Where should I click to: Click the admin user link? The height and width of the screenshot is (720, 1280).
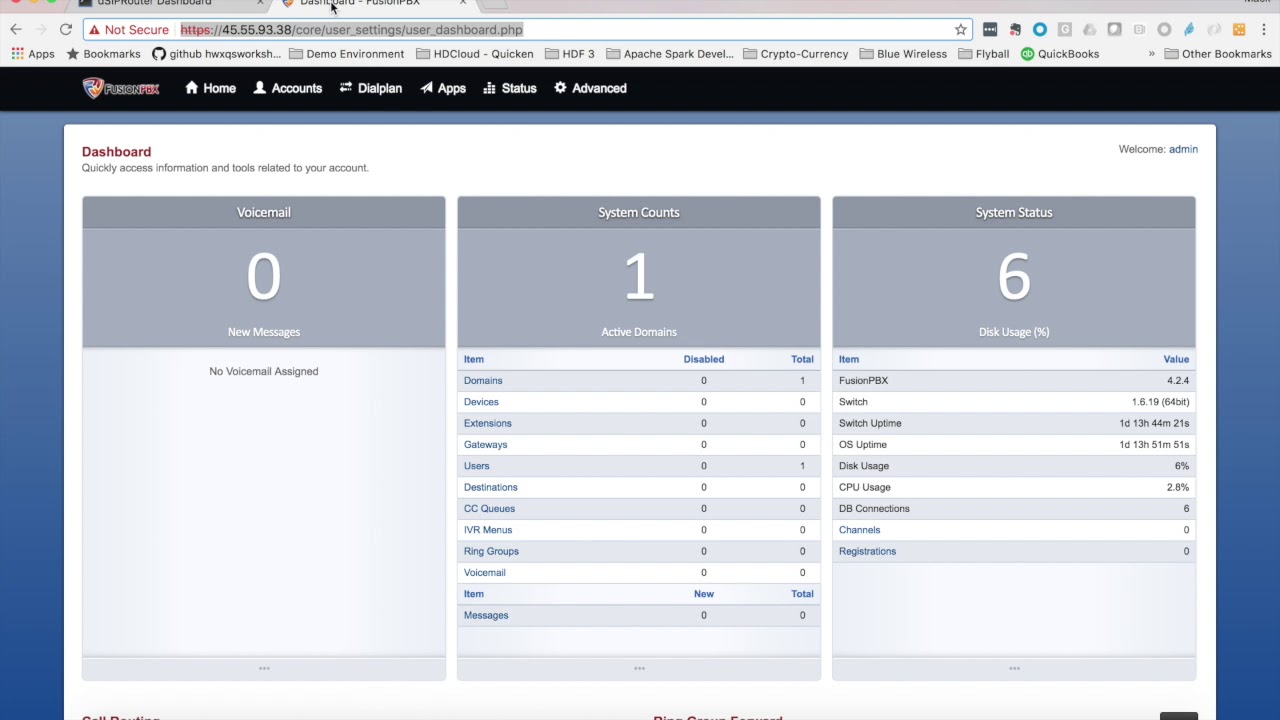pos(1183,149)
